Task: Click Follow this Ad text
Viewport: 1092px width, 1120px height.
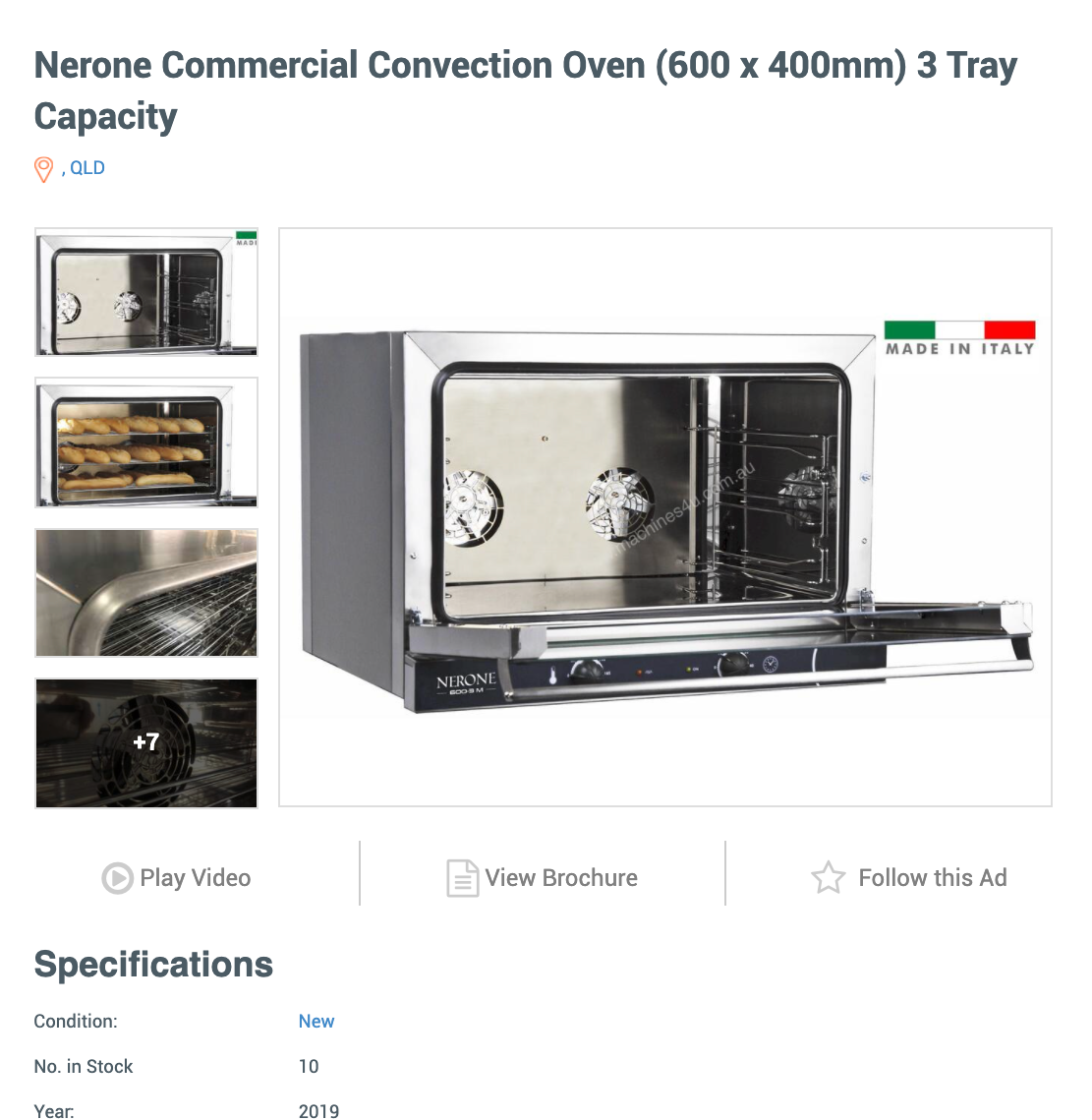Action: pyautogui.click(x=933, y=878)
